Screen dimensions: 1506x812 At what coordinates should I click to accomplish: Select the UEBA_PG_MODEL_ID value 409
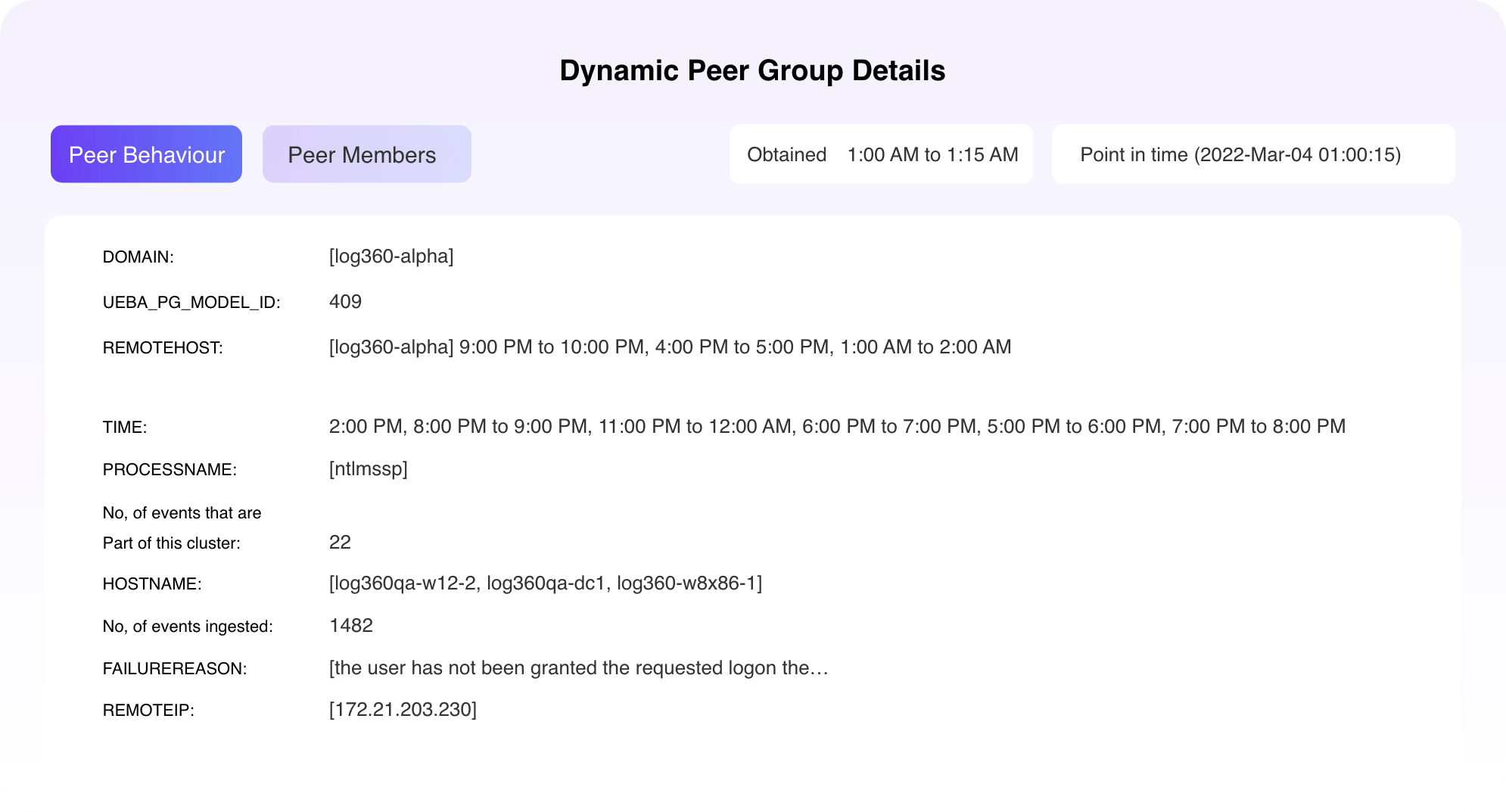click(345, 301)
